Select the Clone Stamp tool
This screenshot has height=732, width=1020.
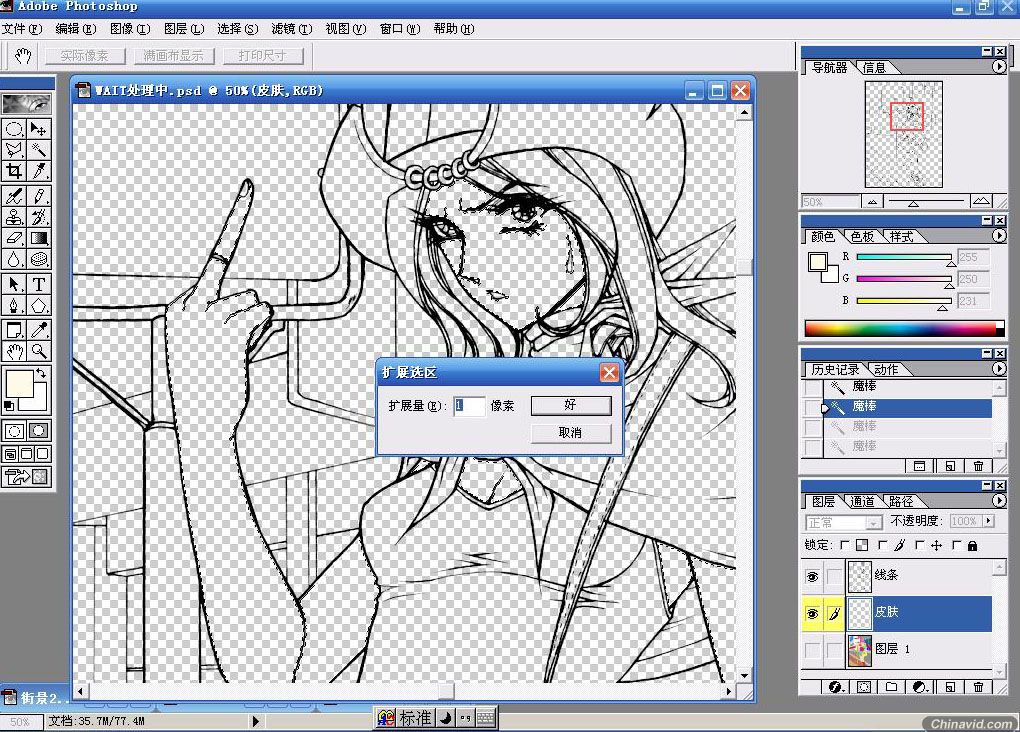tap(14, 217)
